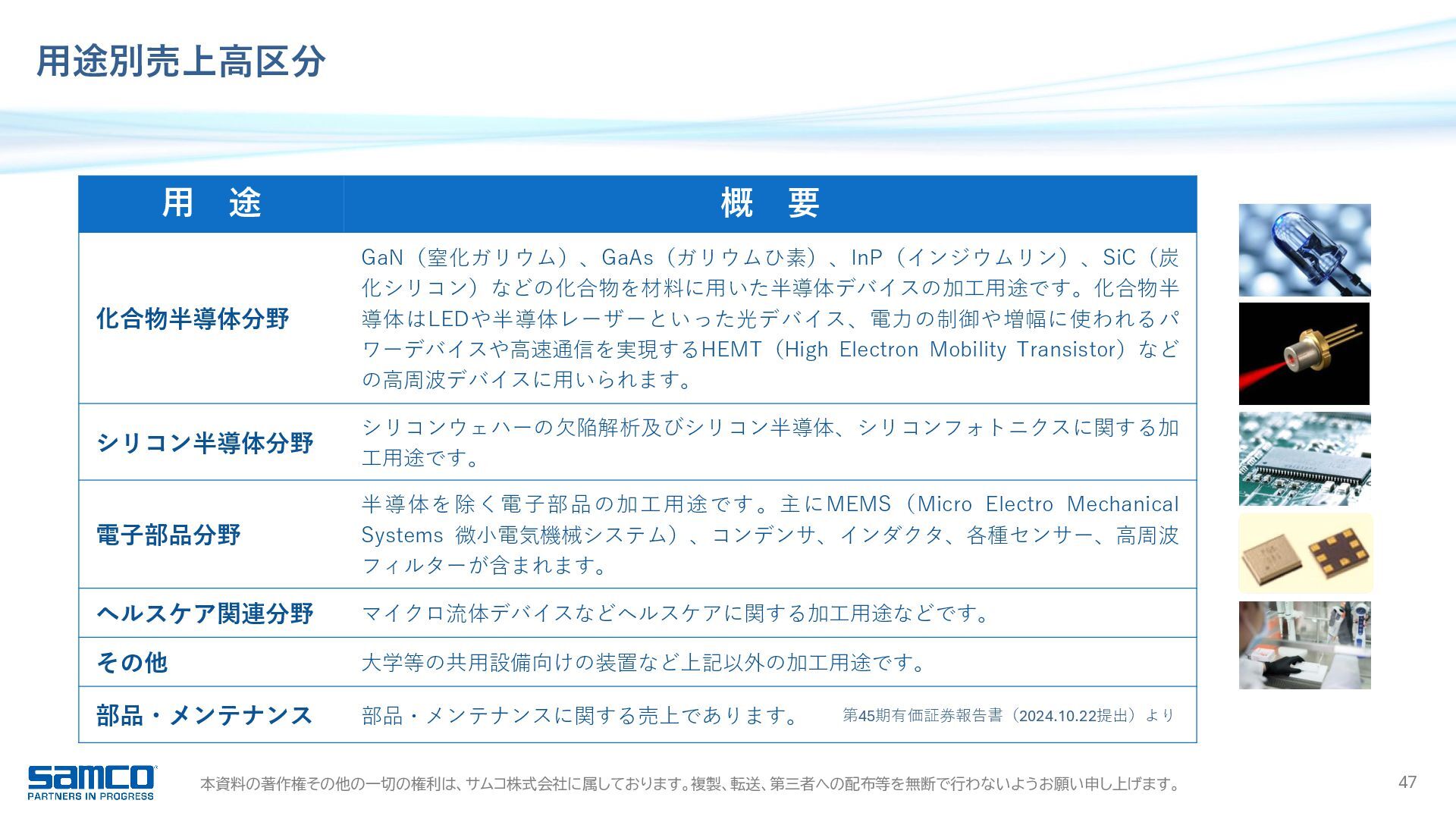The height and width of the screenshot is (819, 1456).
Task: Select the 部品・メンテナンス row label
Action: tap(205, 715)
